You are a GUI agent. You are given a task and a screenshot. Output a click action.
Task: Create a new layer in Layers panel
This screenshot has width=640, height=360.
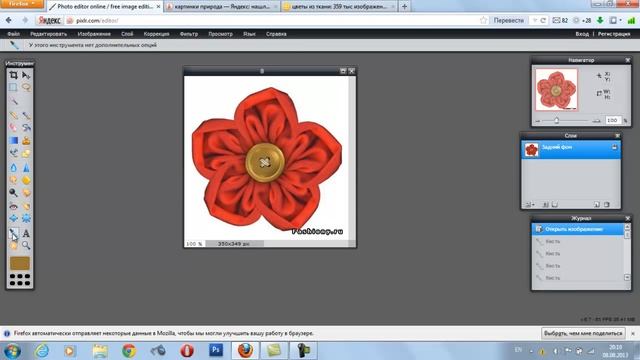(597, 204)
